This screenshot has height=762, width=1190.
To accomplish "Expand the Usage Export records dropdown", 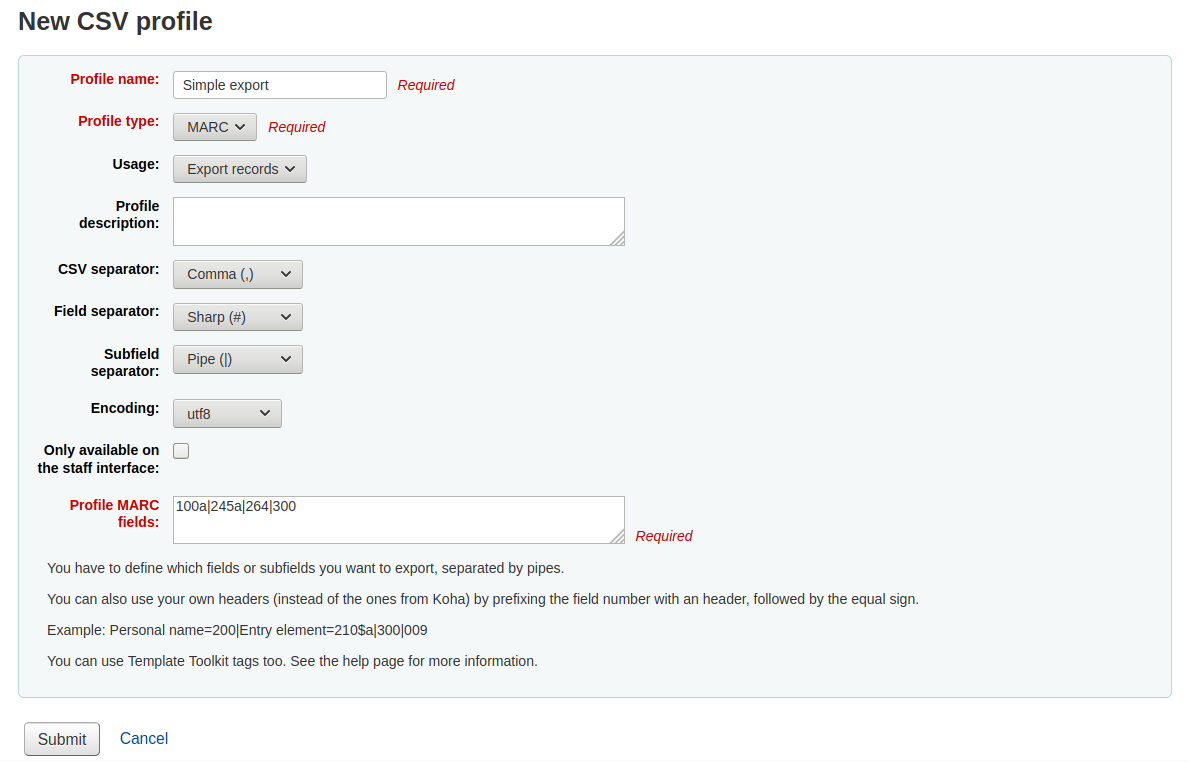I will point(240,169).
